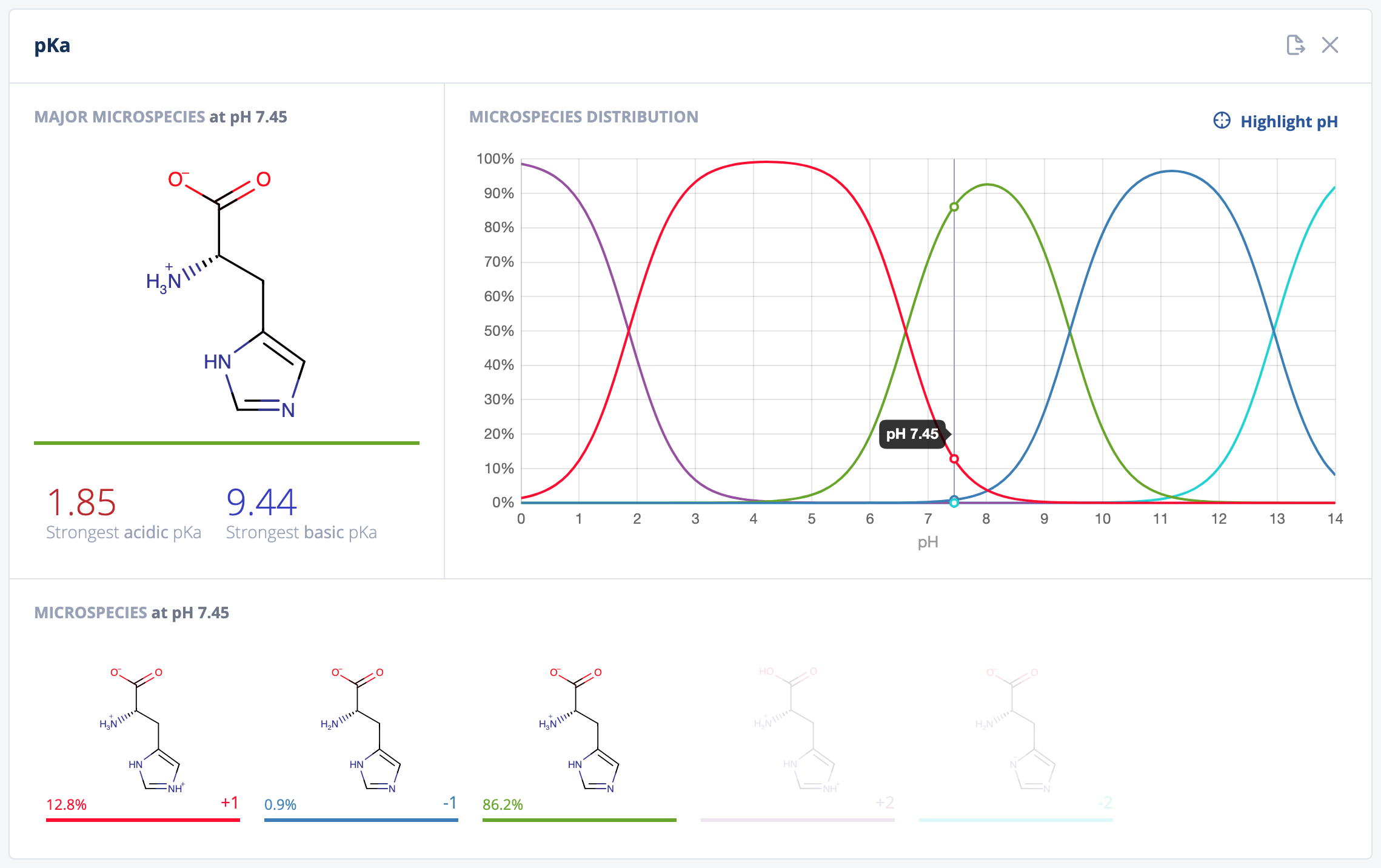Close the pKa panel
1381x868 pixels.
coord(1330,45)
